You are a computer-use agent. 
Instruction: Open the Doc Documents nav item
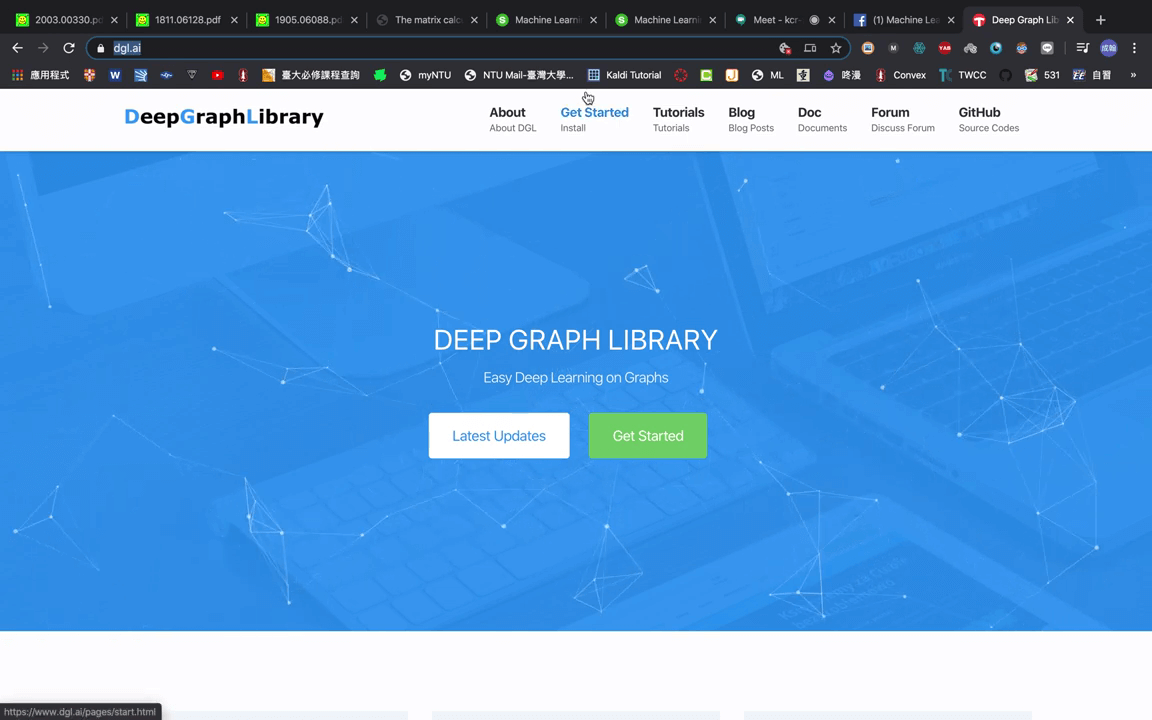[x=822, y=119]
